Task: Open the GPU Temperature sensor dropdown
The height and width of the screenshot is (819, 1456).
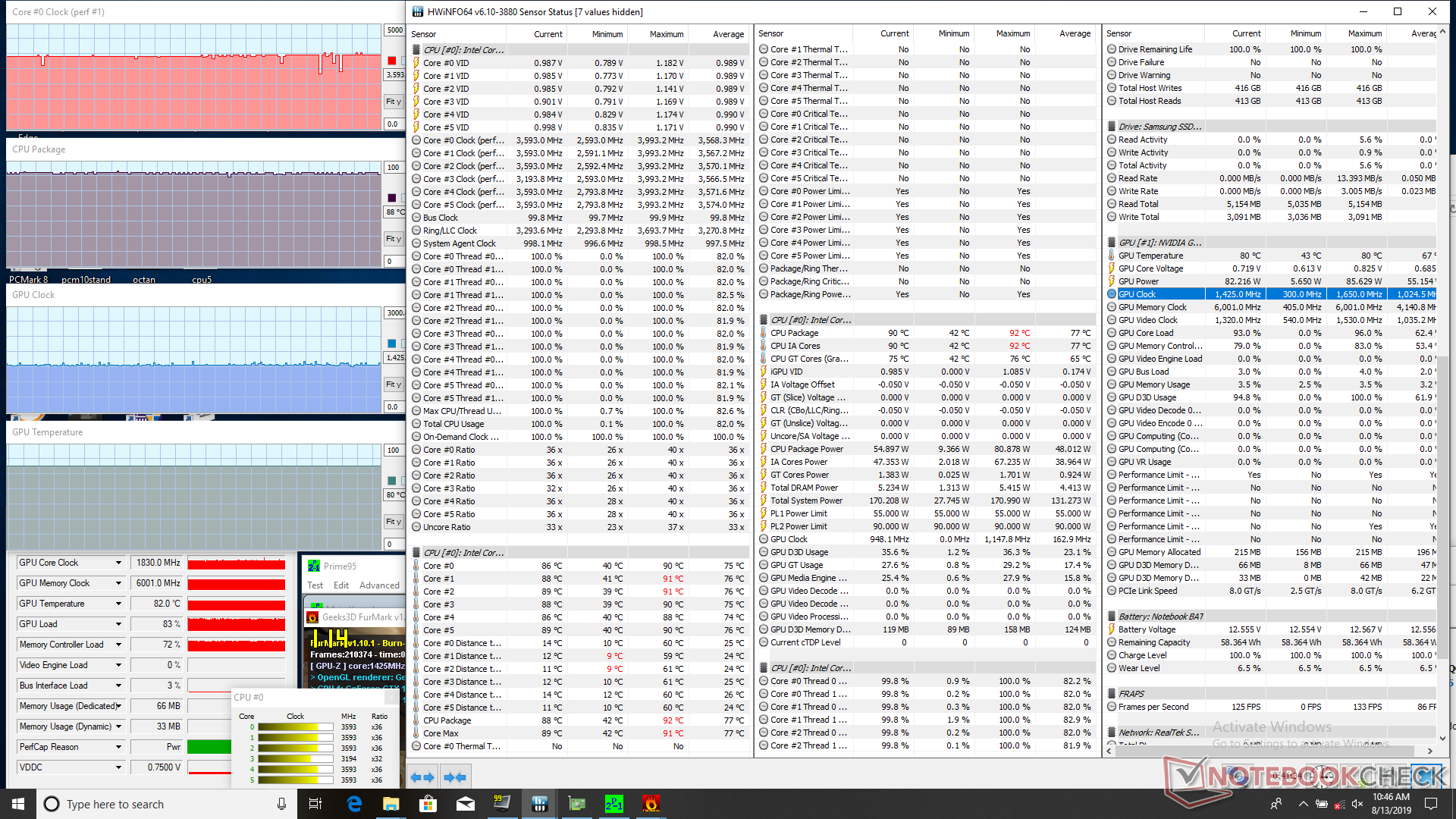Action: tap(118, 604)
